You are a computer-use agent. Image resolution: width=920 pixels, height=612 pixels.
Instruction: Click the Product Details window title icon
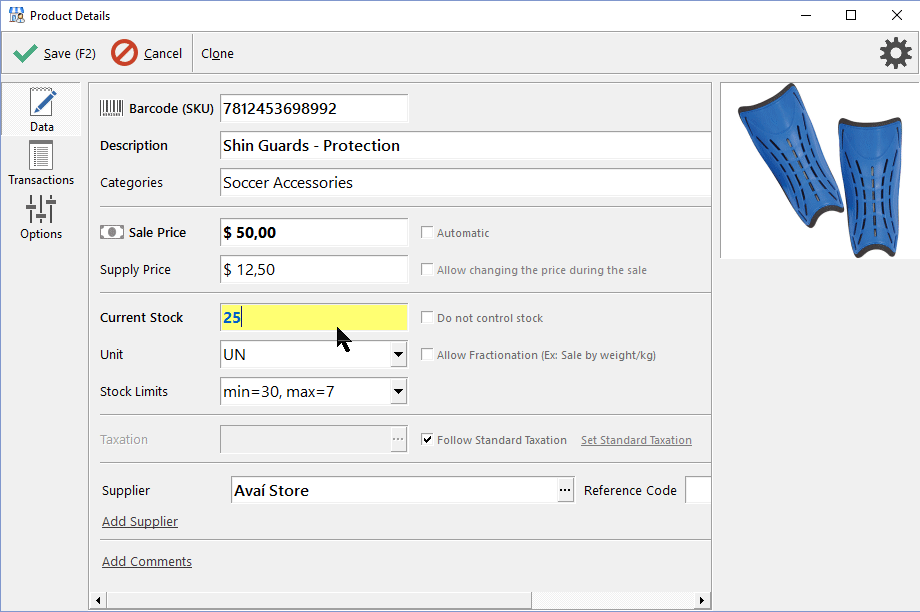(17, 15)
